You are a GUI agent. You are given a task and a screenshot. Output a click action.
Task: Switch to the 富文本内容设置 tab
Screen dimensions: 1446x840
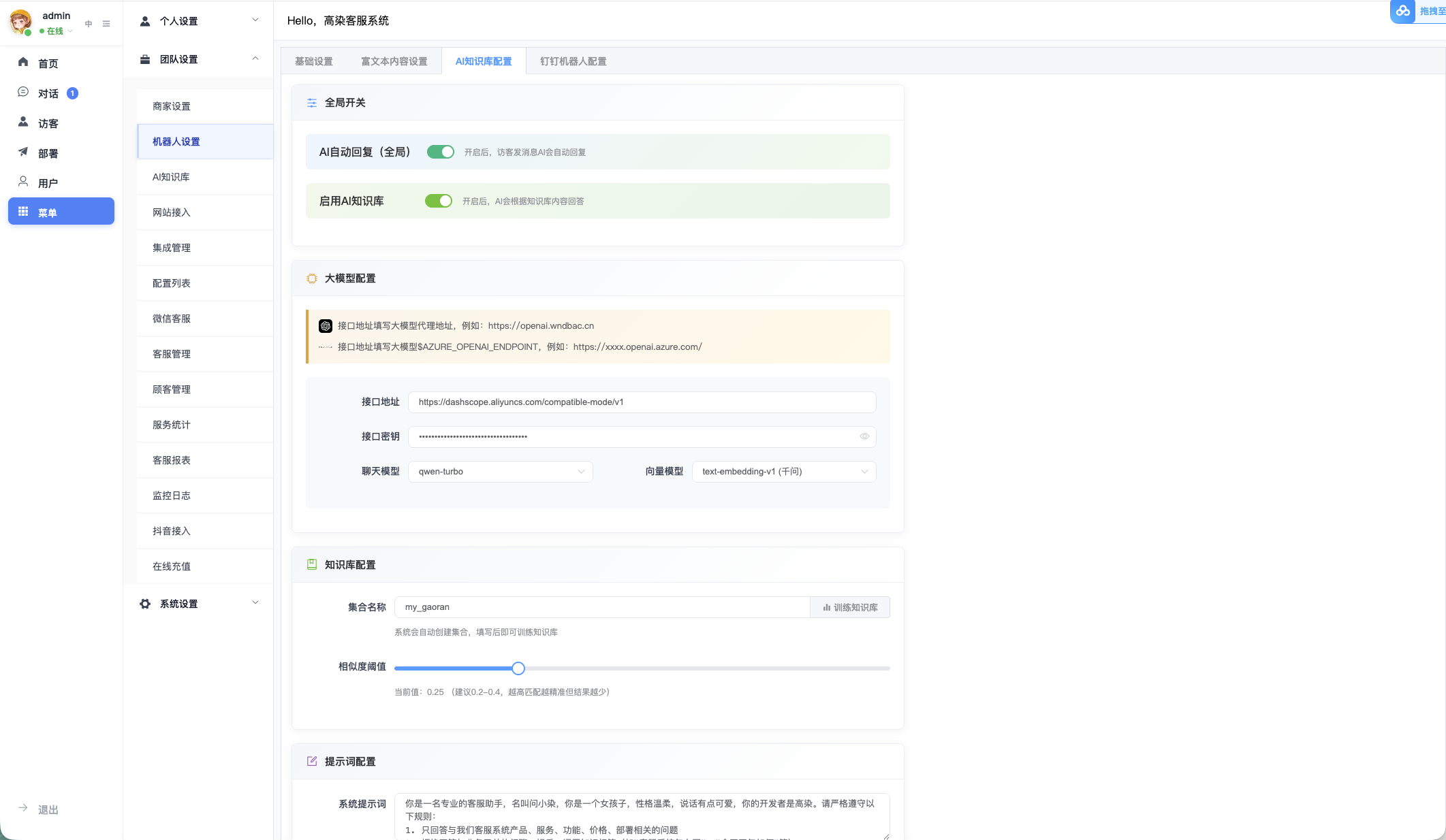[394, 61]
